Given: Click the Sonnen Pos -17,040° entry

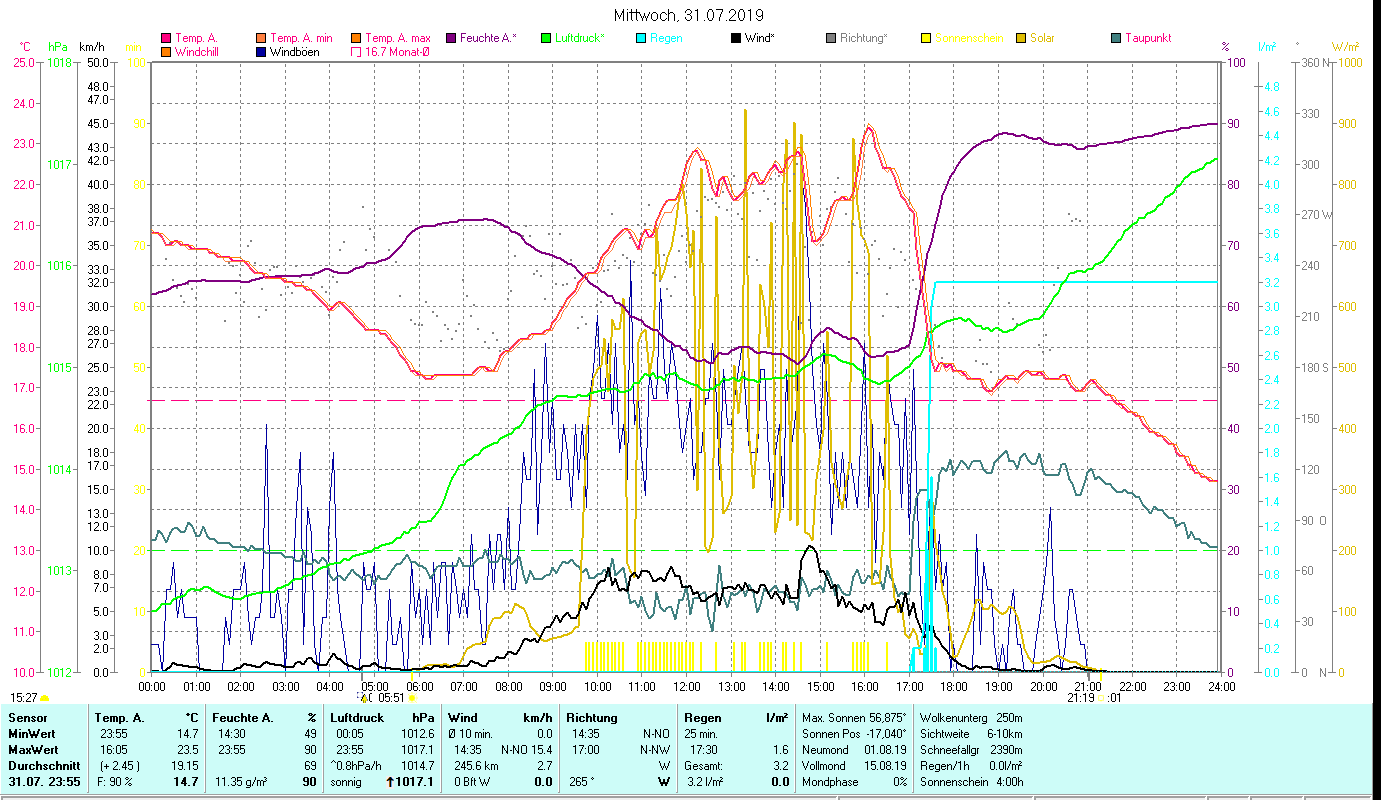Looking at the screenshot, I should 855,733.
